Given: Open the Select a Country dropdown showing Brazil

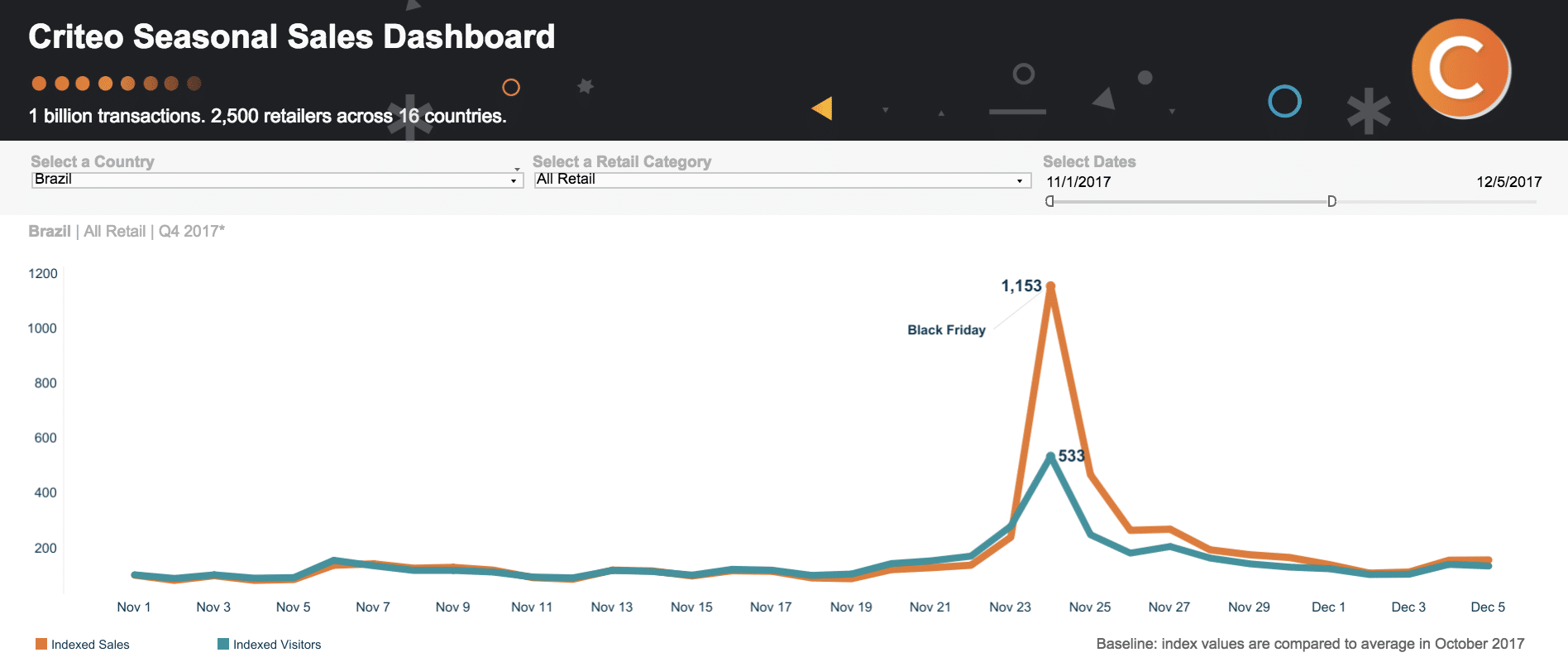Looking at the screenshot, I should (277, 180).
